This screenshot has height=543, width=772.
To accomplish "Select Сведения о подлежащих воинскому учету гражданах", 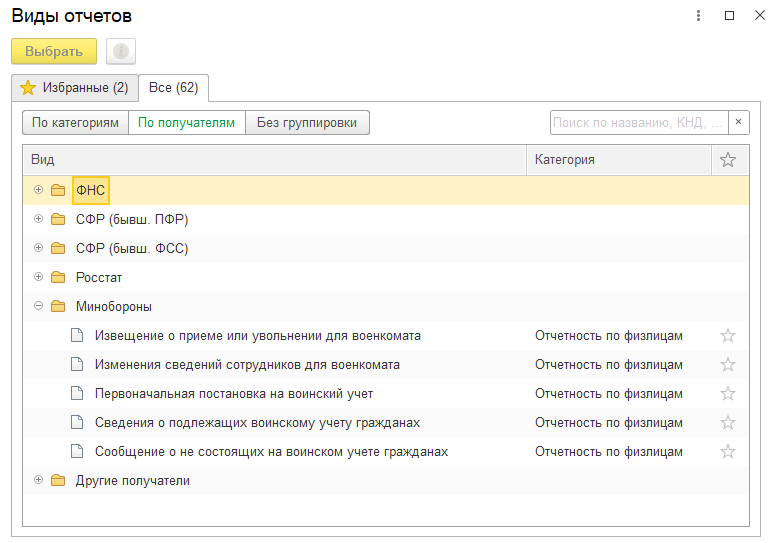I will 257,423.
